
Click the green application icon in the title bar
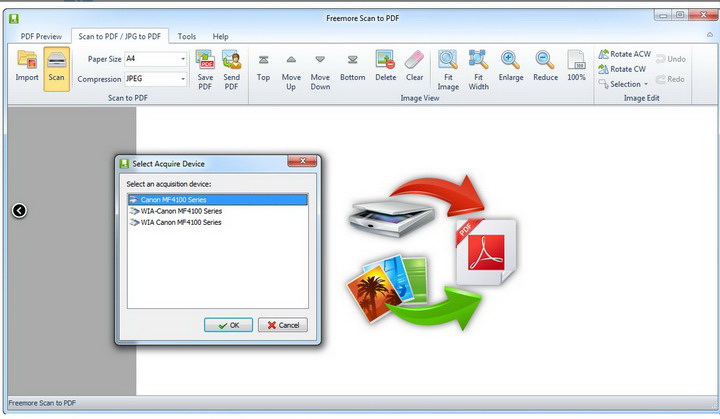coord(14,19)
